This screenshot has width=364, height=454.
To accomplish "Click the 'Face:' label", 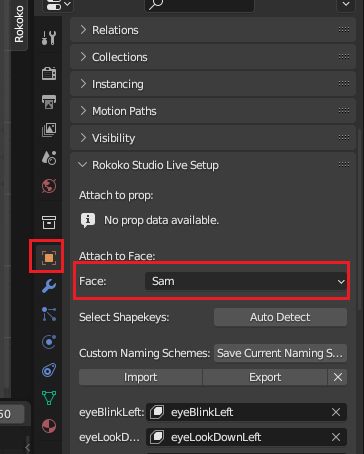I will coord(92,281).
